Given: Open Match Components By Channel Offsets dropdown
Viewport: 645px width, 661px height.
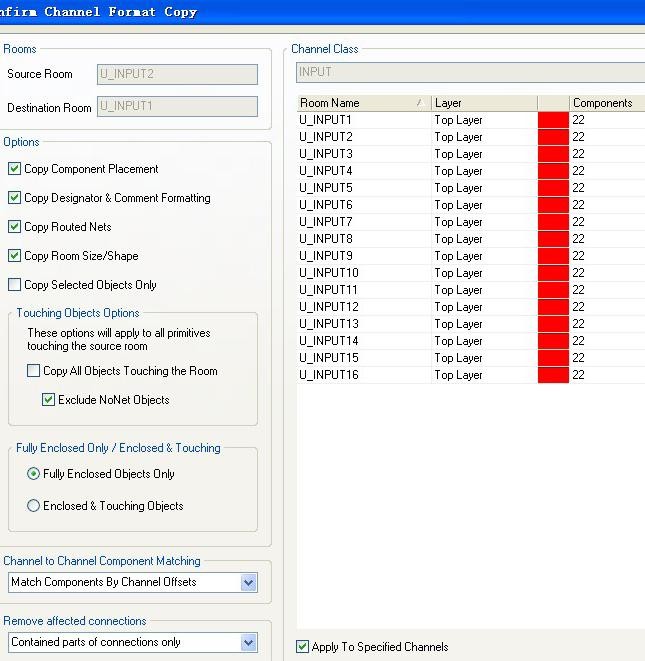Looking at the screenshot, I should point(249,582).
